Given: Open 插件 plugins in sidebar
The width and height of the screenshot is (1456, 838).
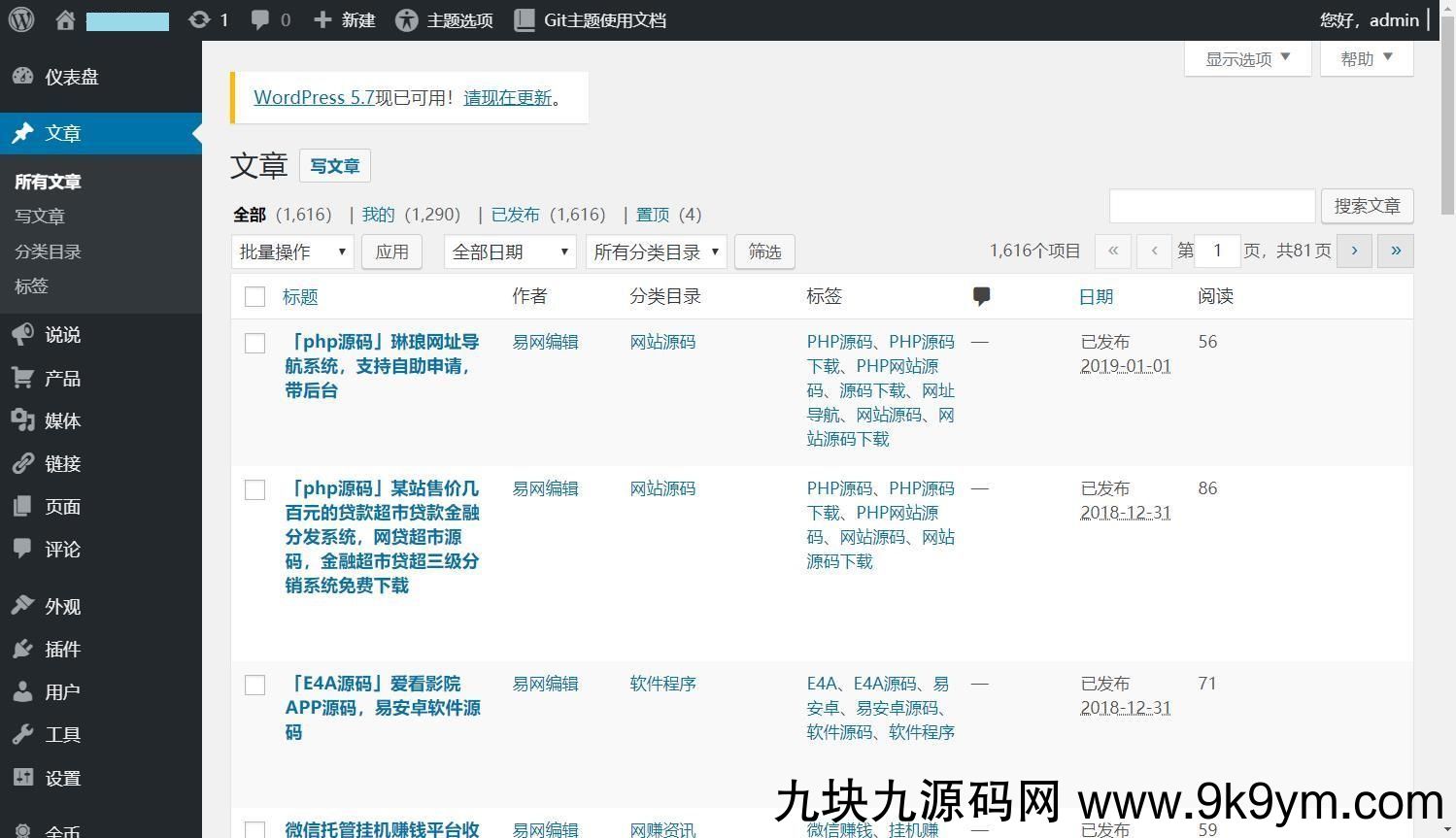Looking at the screenshot, I should click(62, 649).
